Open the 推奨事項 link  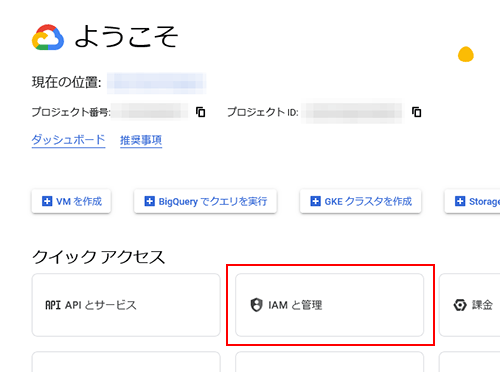pyautogui.click(x=141, y=140)
